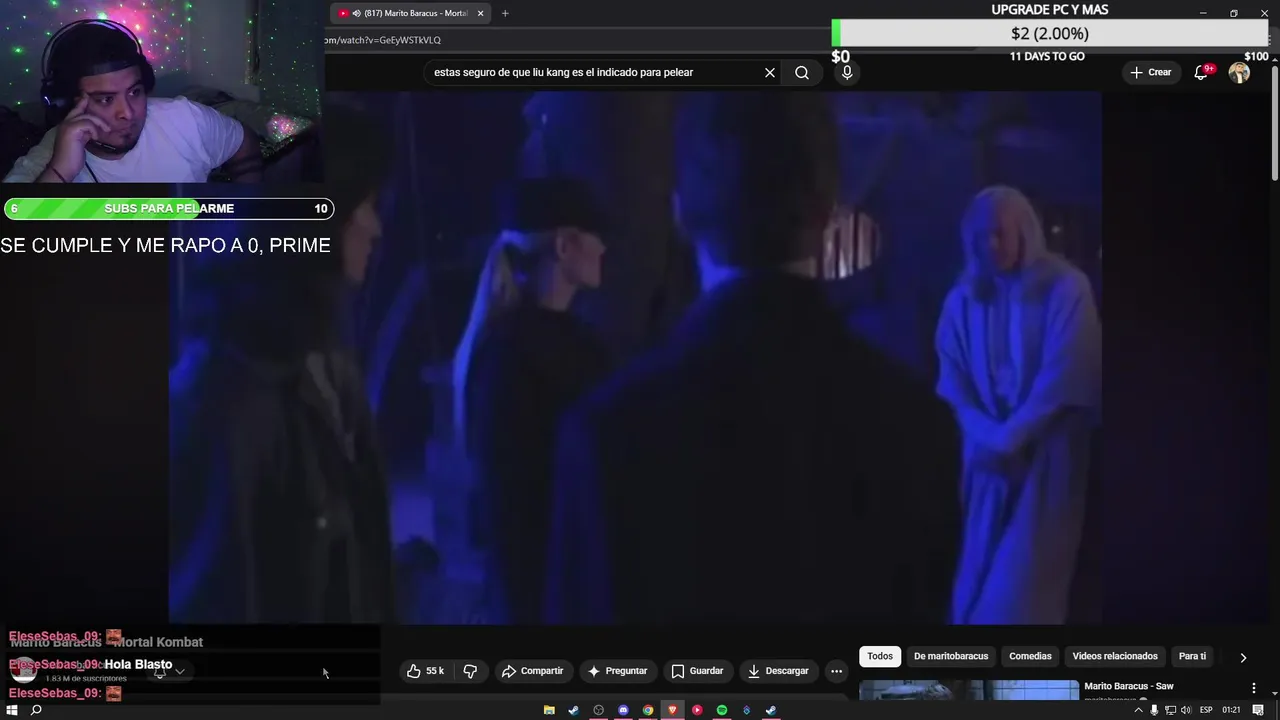
Task: Click the YouTube search magnifier button
Action: (x=802, y=72)
